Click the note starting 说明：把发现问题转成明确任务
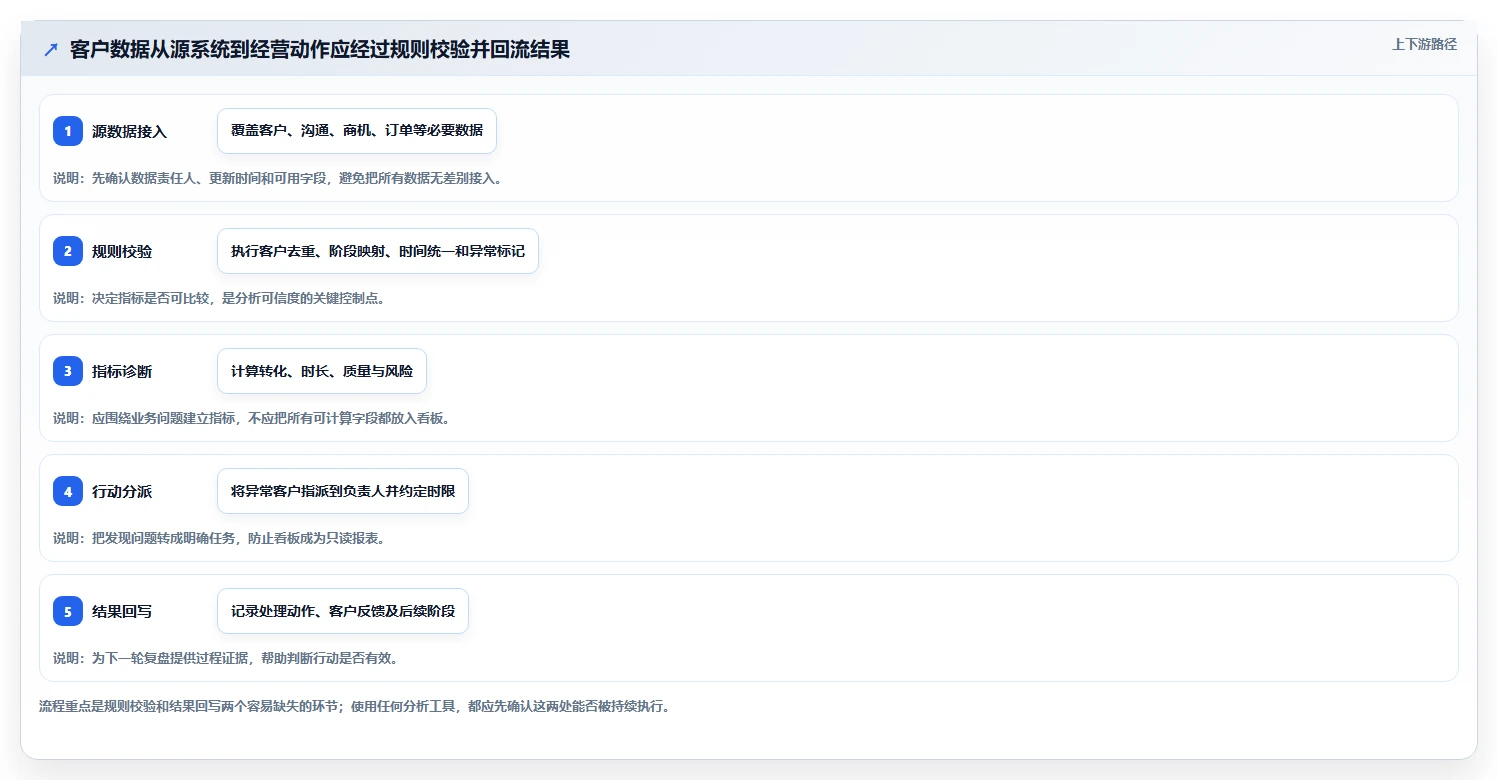 pos(219,538)
